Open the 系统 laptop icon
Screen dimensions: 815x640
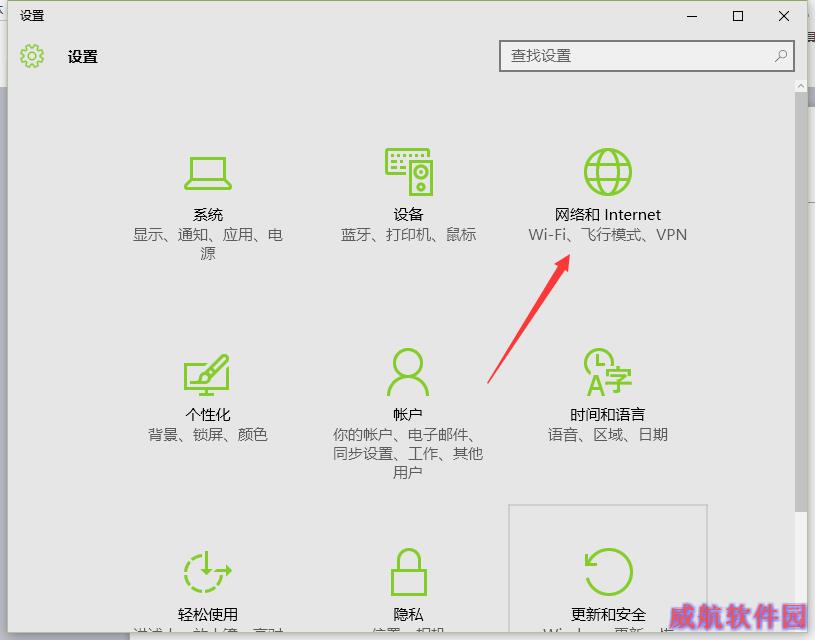[x=208, y=173]
